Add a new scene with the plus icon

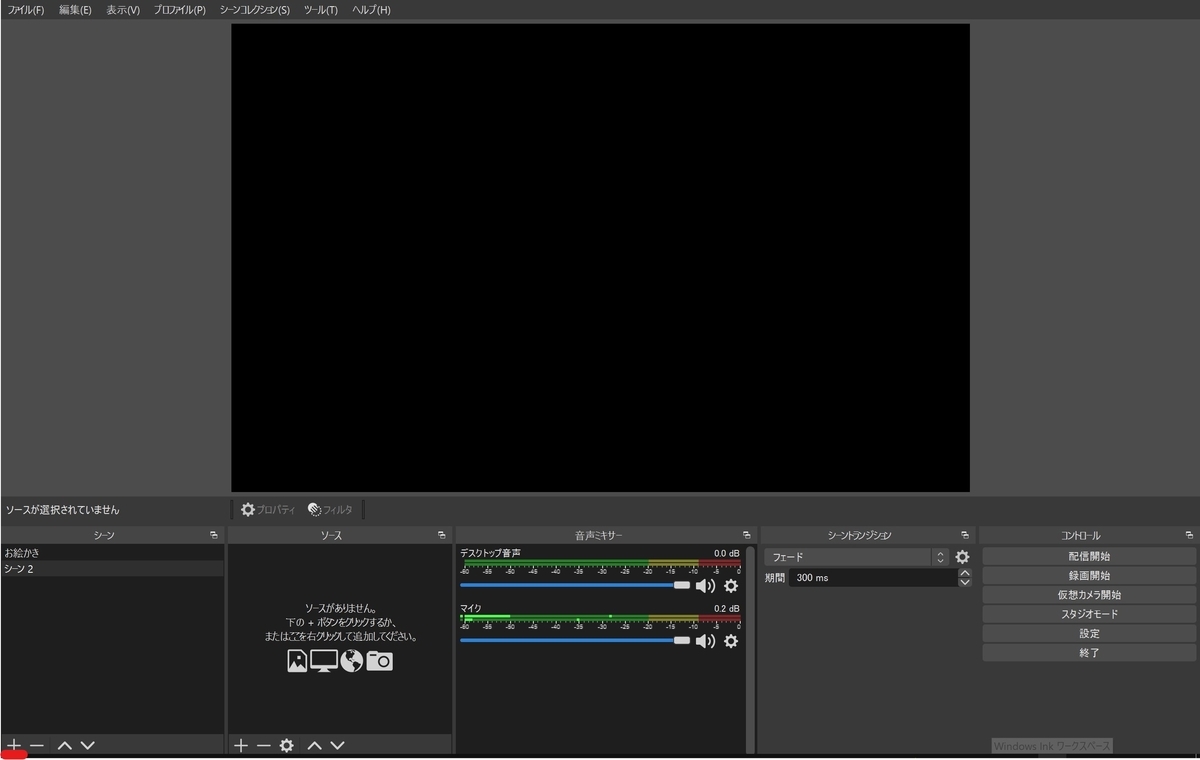coord(14,745)
